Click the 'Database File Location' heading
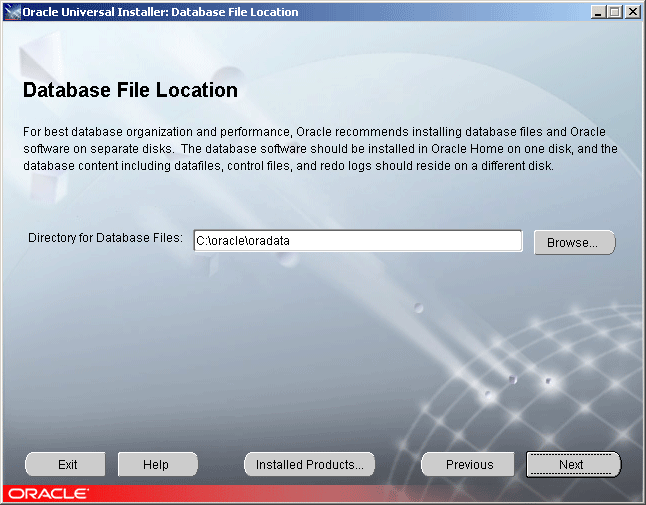 tap(130, 90)
